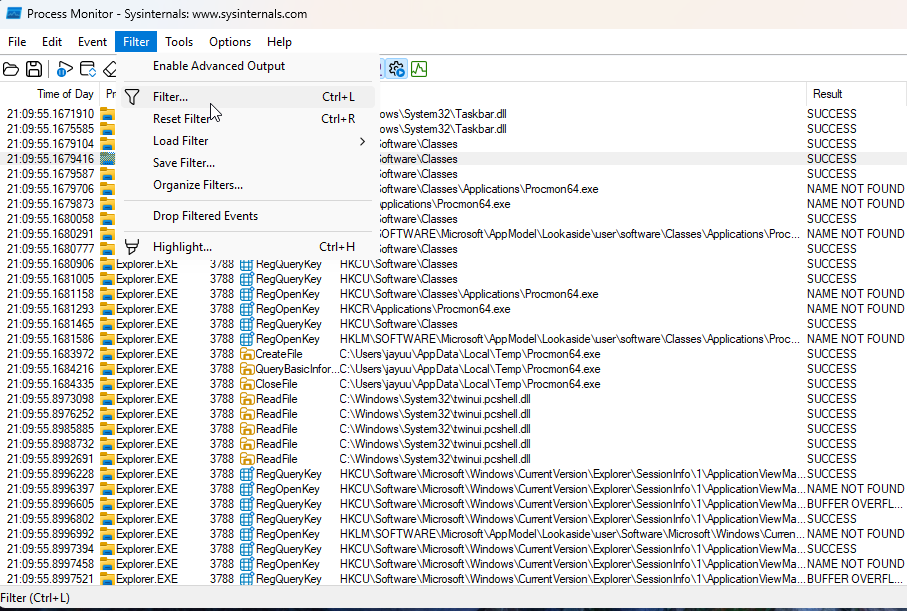
Task: Expand the Load Filter submenu
Action: (248, 141)
